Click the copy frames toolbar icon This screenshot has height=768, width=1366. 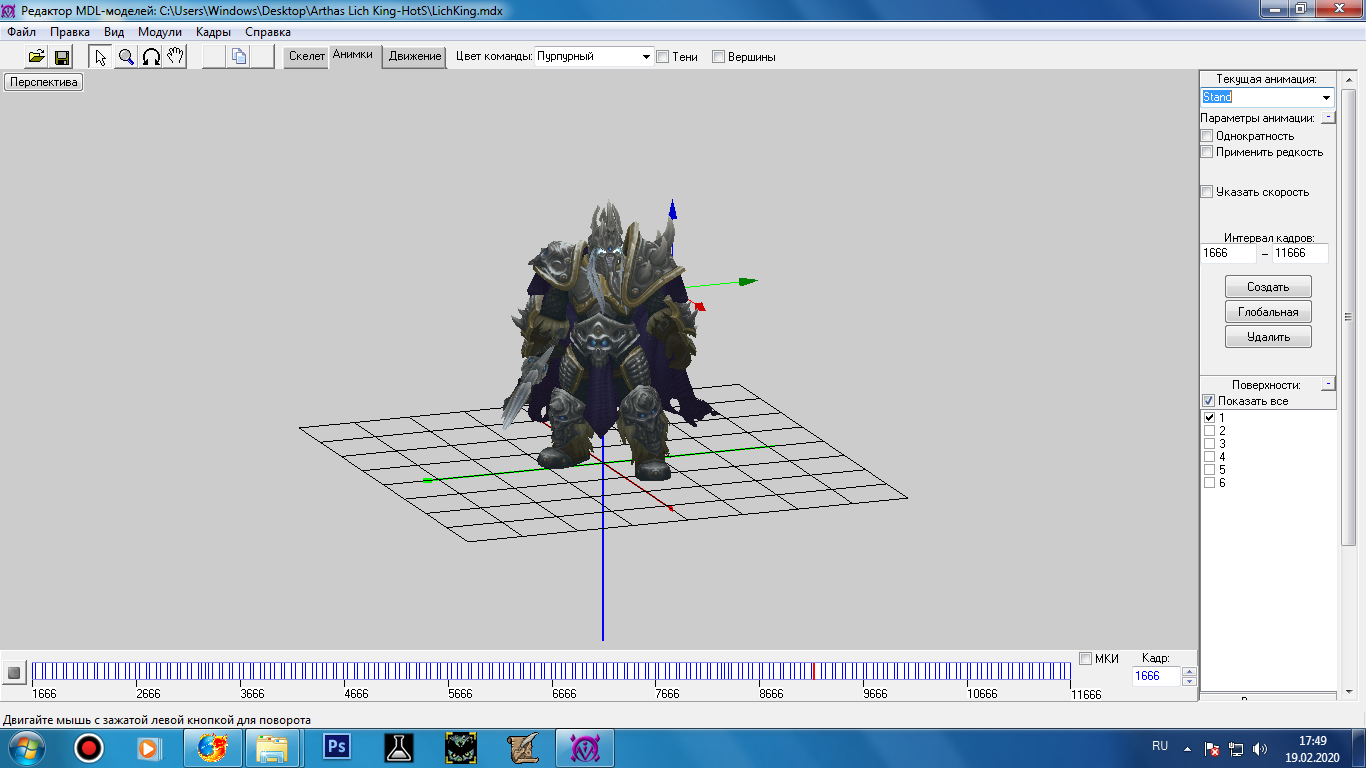(239, 57)
